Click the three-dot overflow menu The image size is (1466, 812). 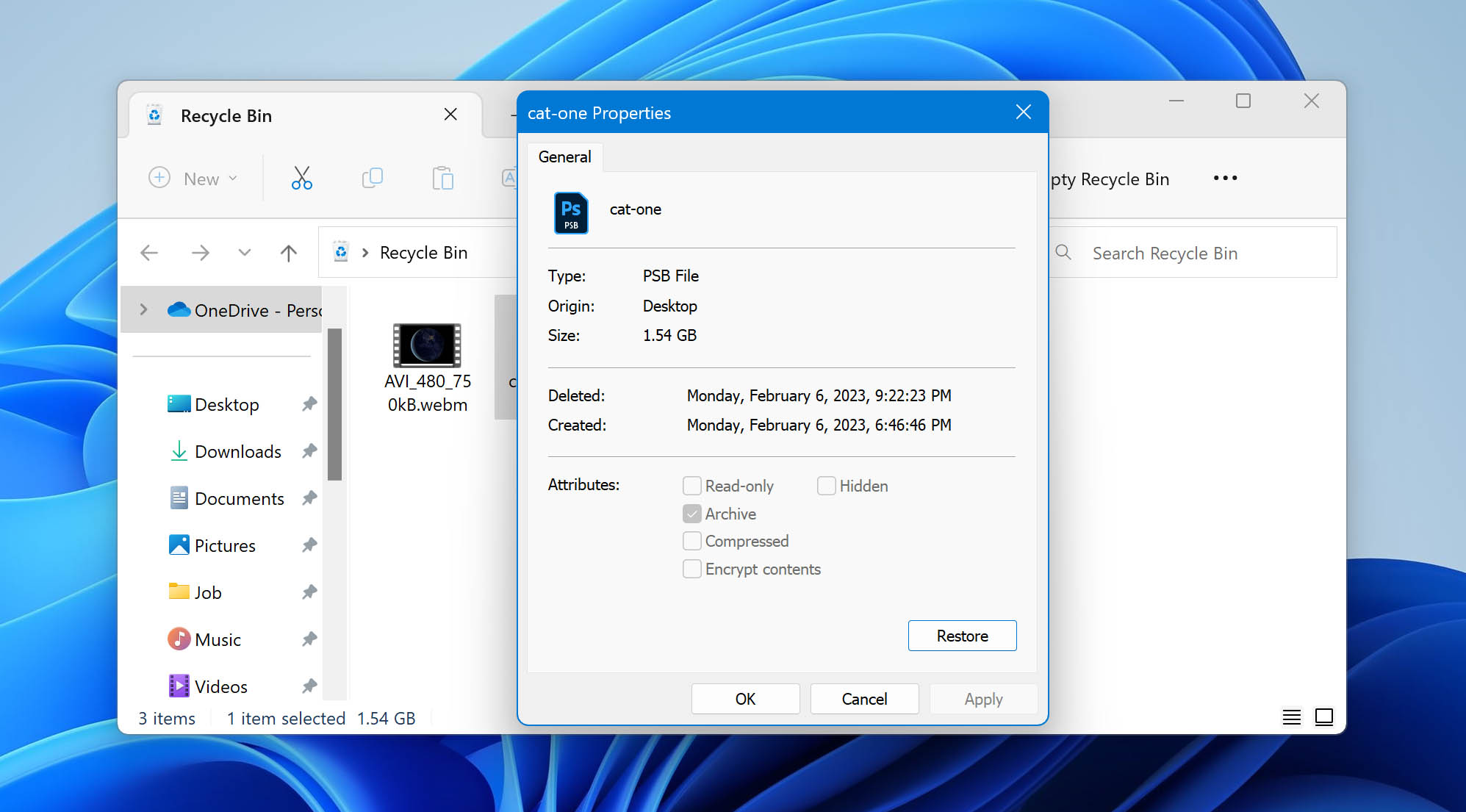[1223, 178]
